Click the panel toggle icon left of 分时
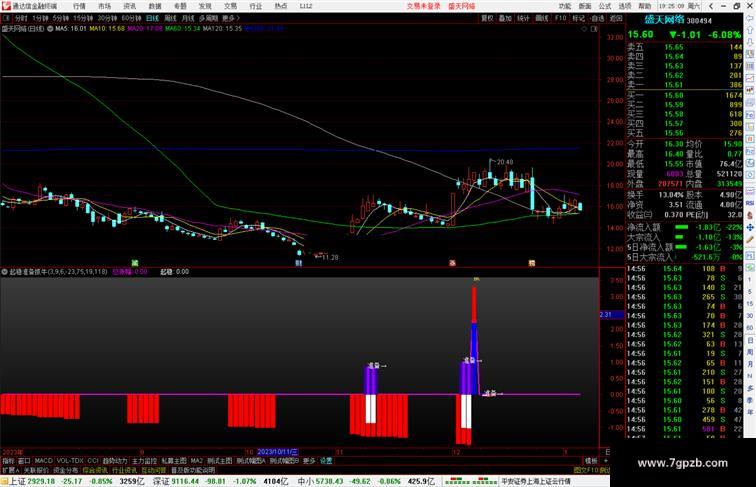 (x=6, y=18)
